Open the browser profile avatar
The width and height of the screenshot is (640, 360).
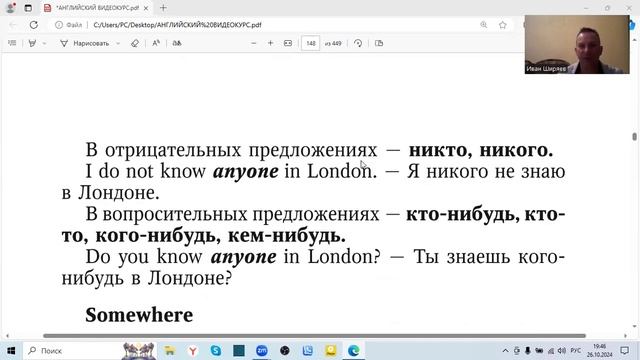pyautogui.click(x=11, y=8)
